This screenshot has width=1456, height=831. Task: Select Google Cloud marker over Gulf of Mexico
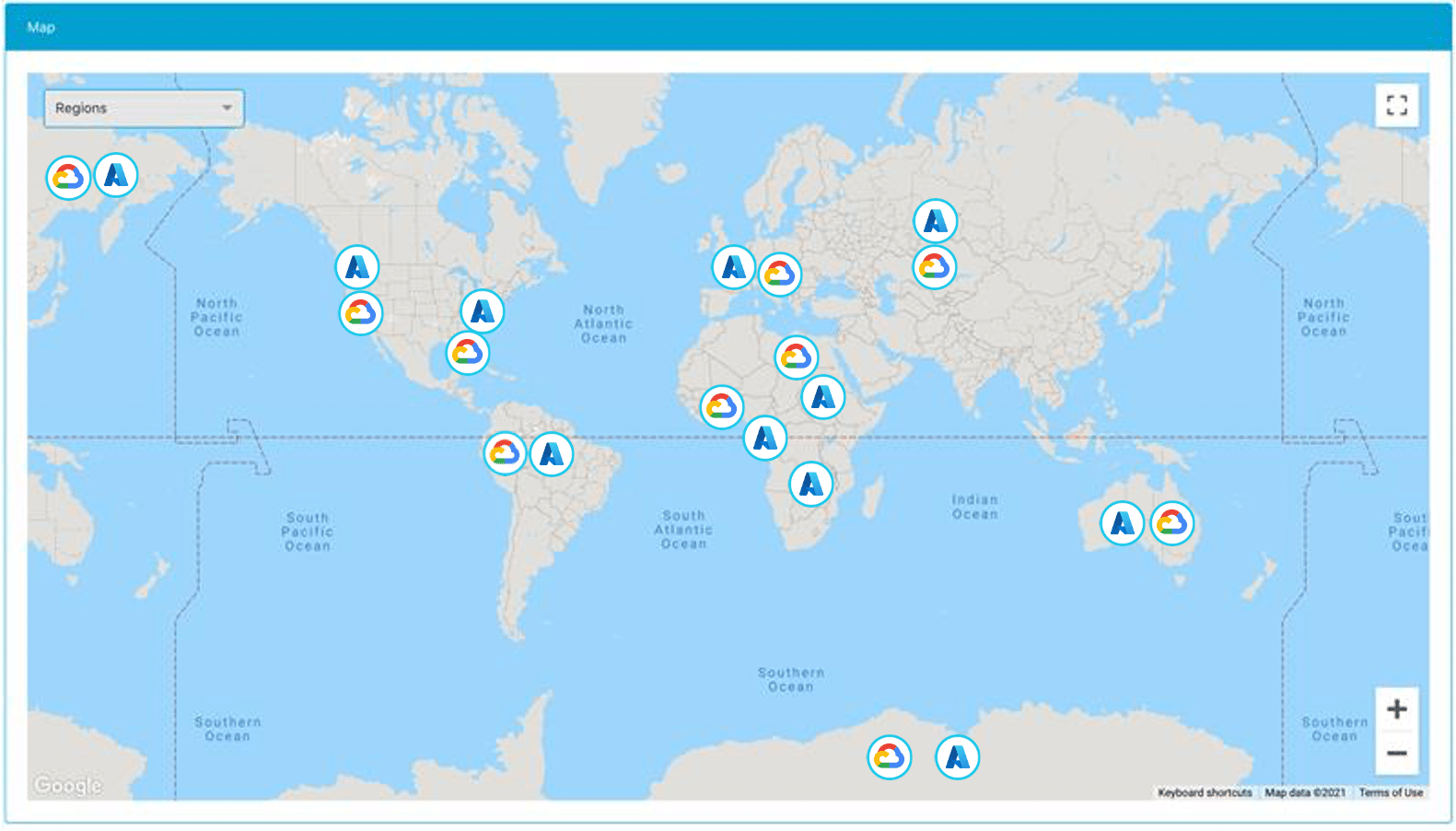468,352
